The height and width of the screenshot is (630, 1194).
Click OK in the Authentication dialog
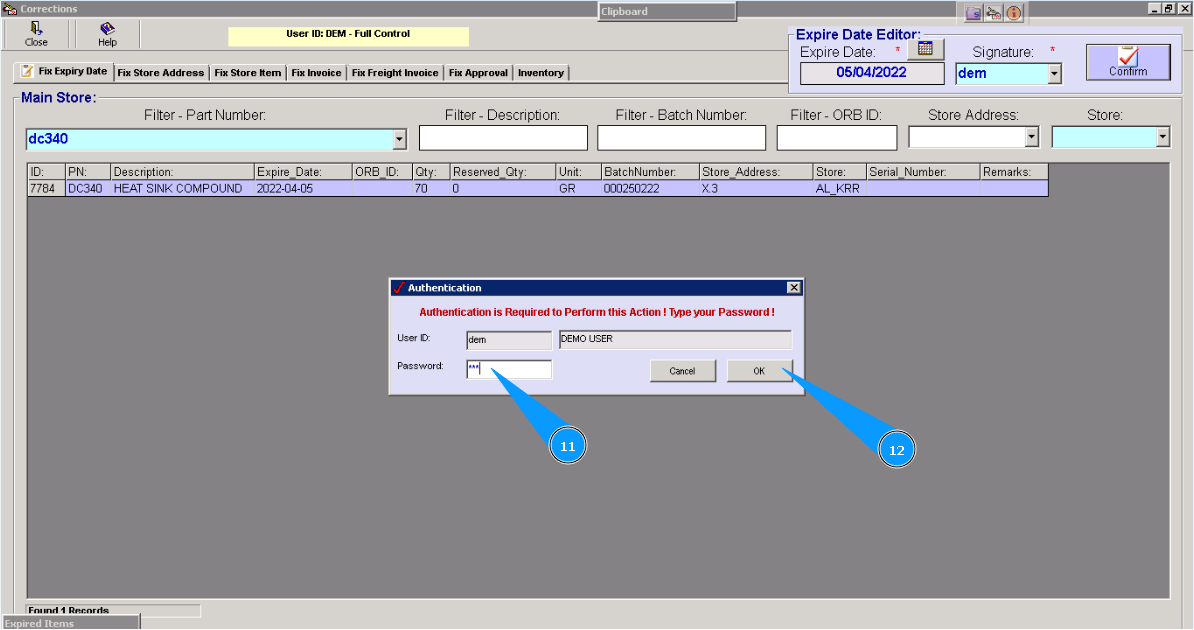click(759, 371)
